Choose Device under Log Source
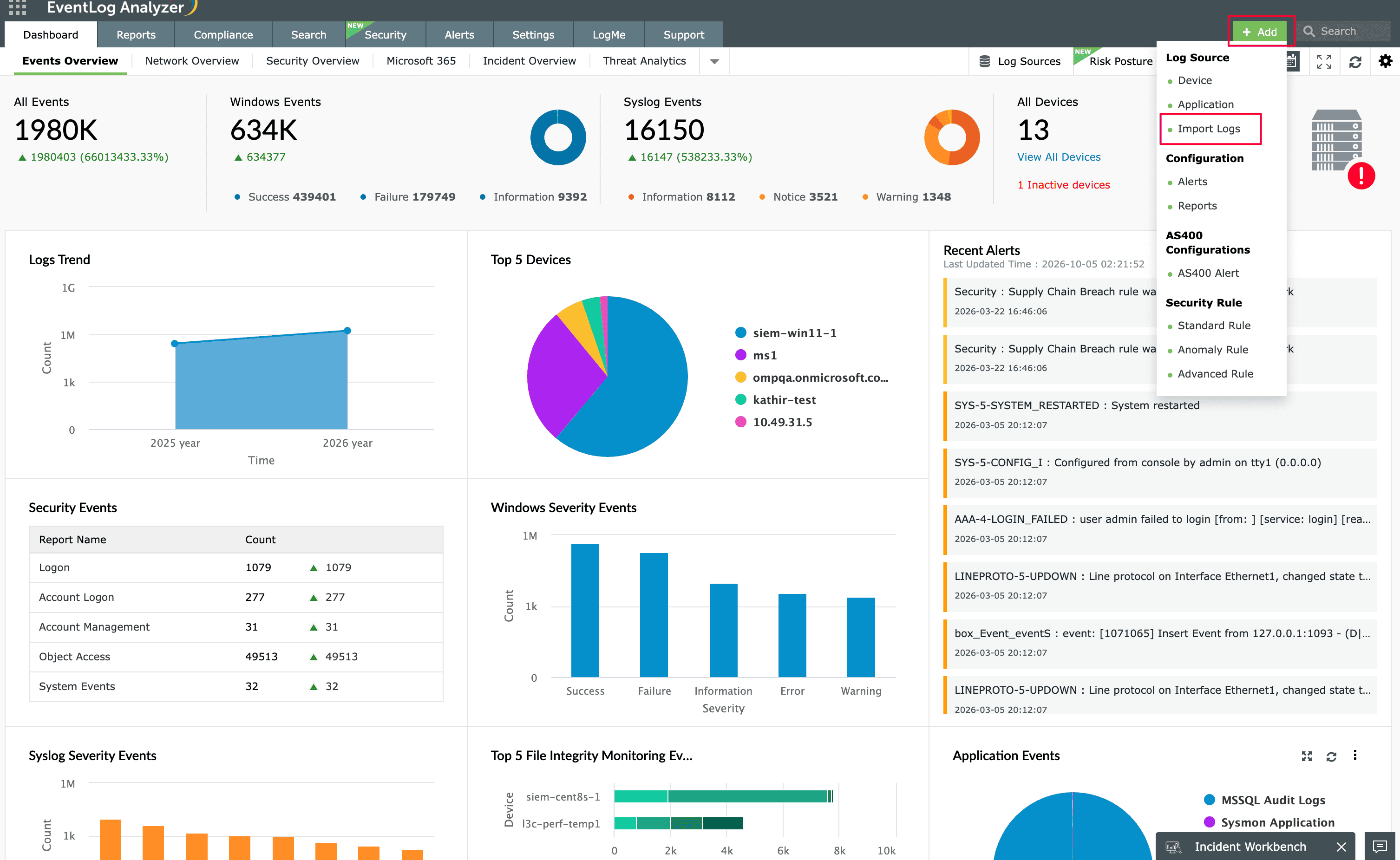The image size is (1400, 860). [1195, 80]
